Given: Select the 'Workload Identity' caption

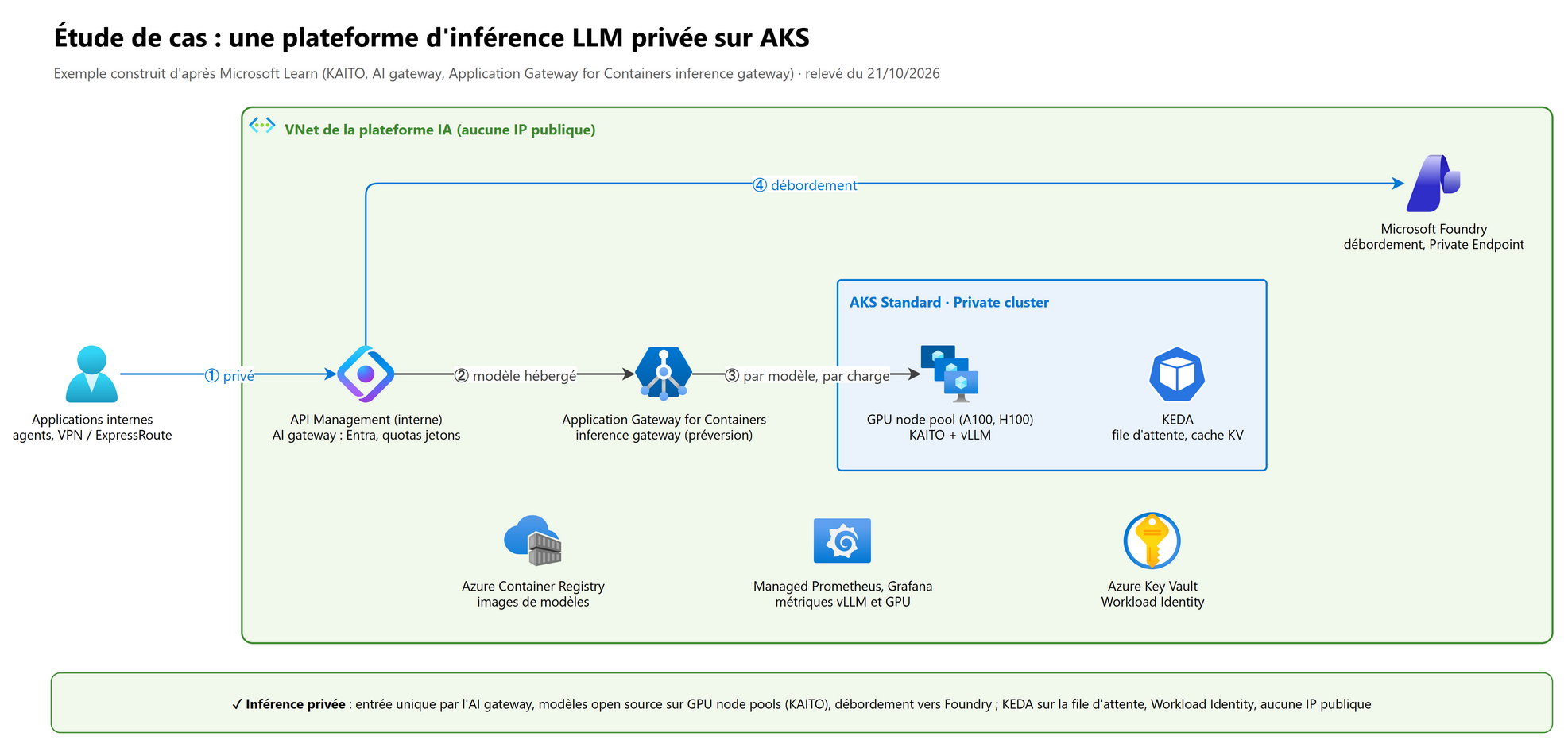Looking at the screenshot, I should [1152, 603].
